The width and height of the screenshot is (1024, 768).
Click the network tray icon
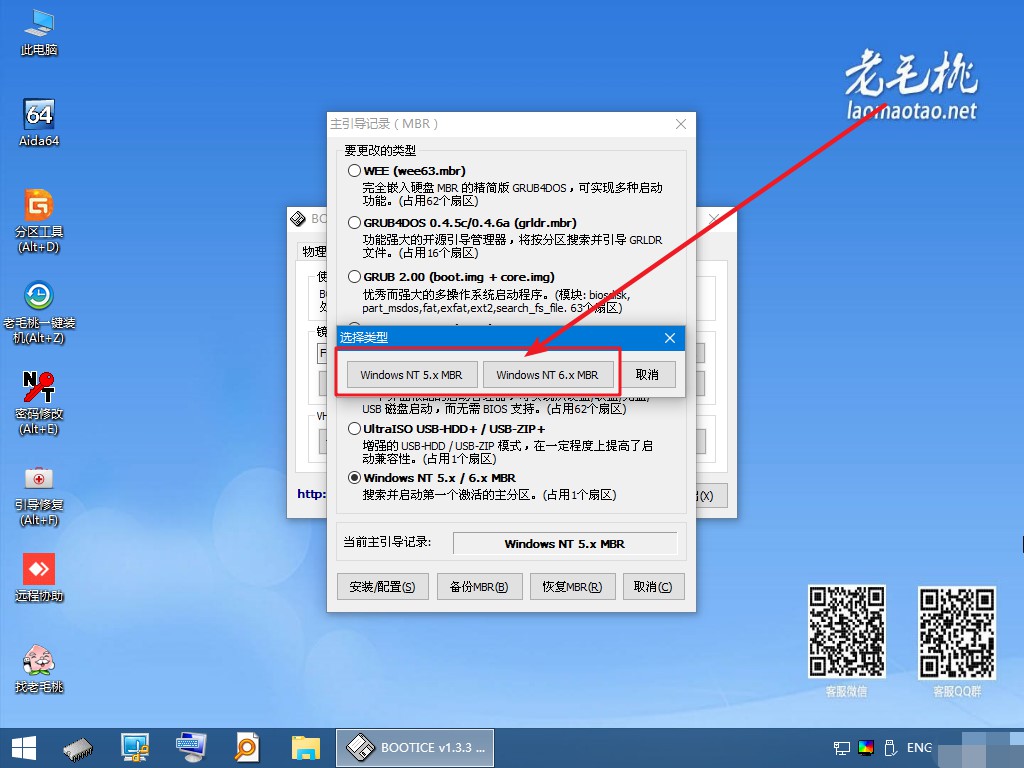tap(842, 748)
